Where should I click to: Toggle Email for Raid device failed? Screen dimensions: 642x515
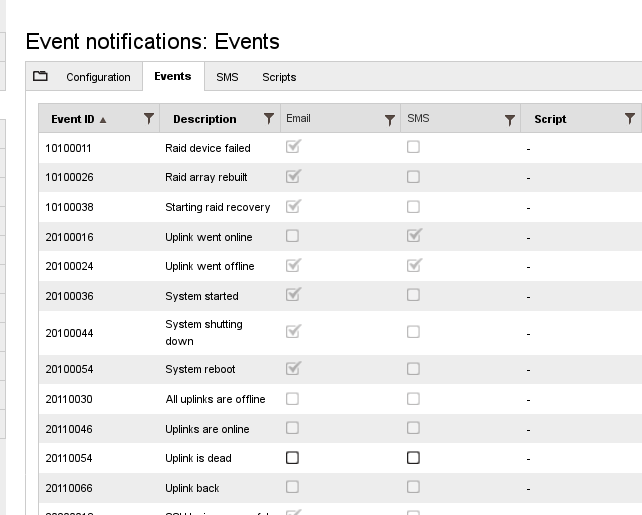pos(293,147)
